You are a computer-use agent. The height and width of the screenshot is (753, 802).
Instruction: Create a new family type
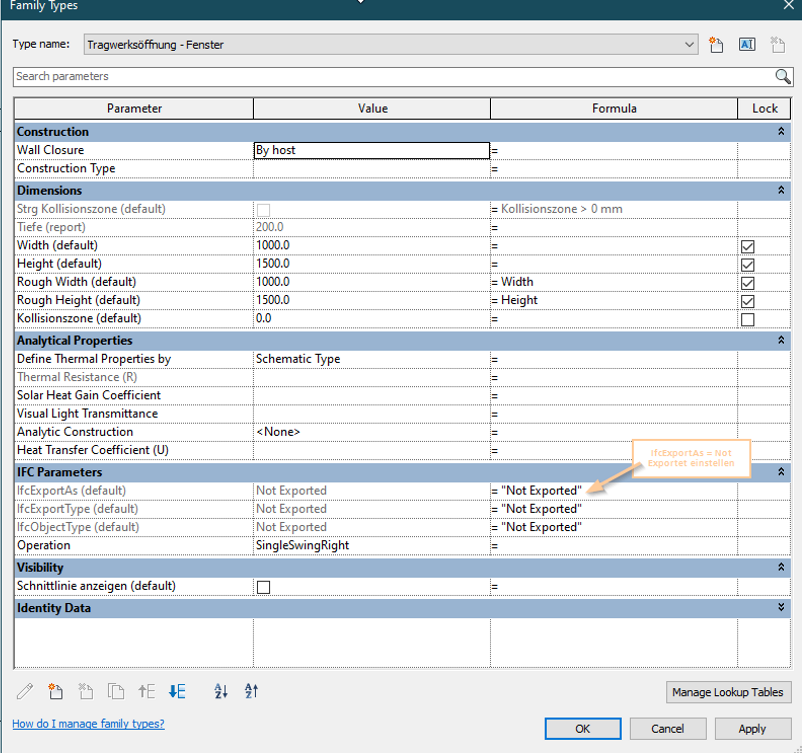[717, 44]
